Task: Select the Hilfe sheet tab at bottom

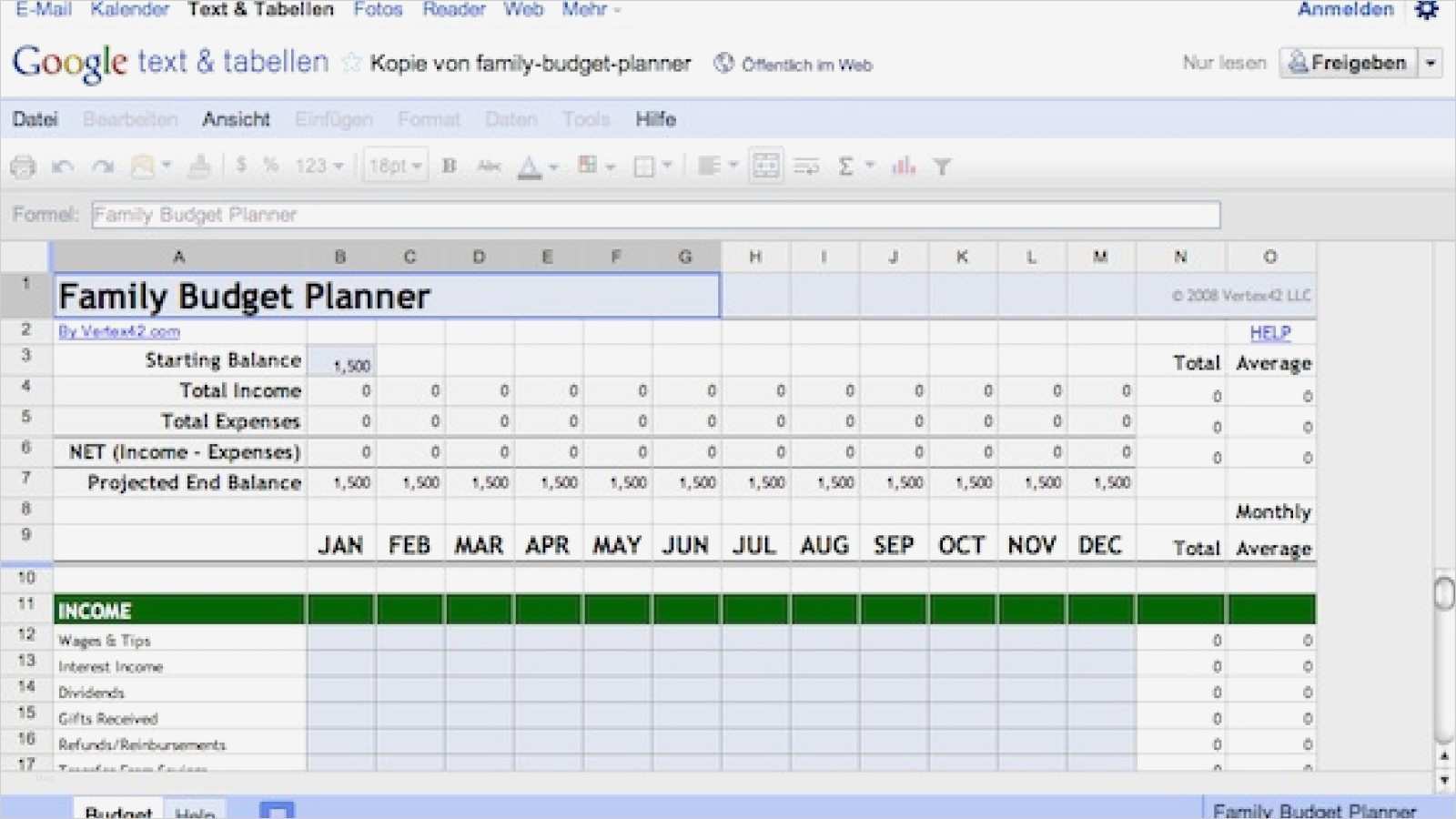Action: coord(195,812)
